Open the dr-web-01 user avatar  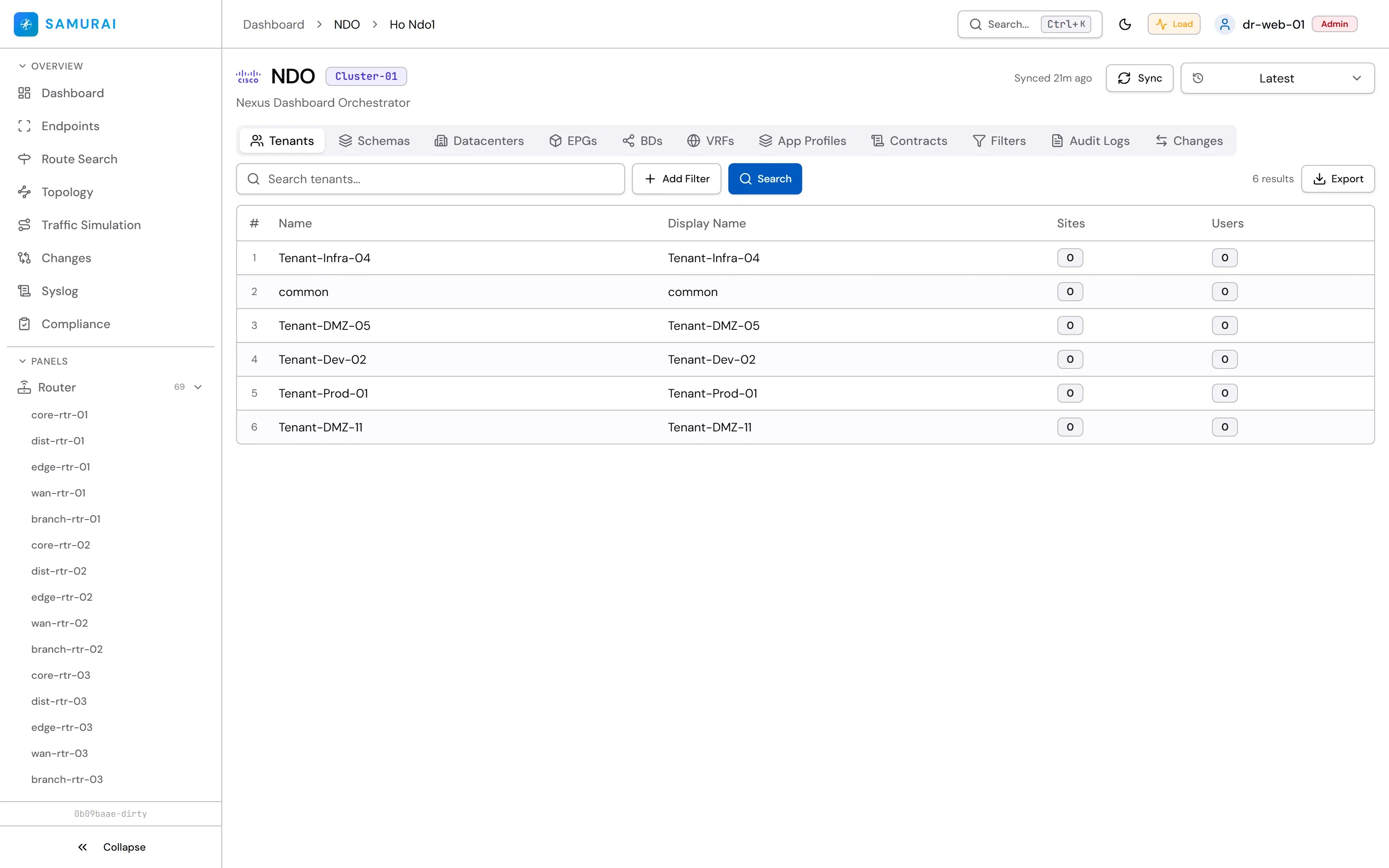(1225, 24)
